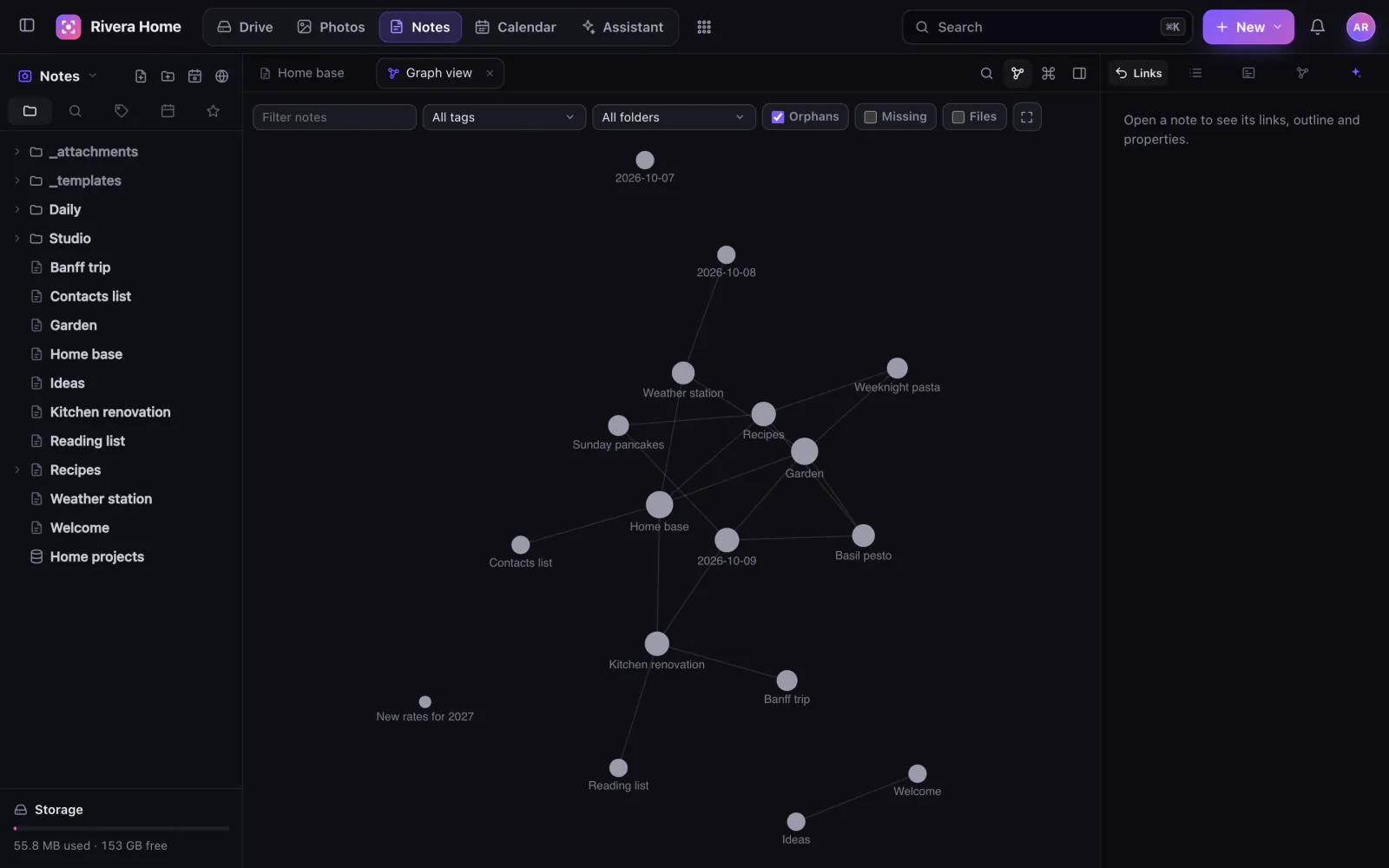Viewport: 1389px width, 868px height.
Task: Open the properties panel icon
Action: click(x=1248, y=74)
